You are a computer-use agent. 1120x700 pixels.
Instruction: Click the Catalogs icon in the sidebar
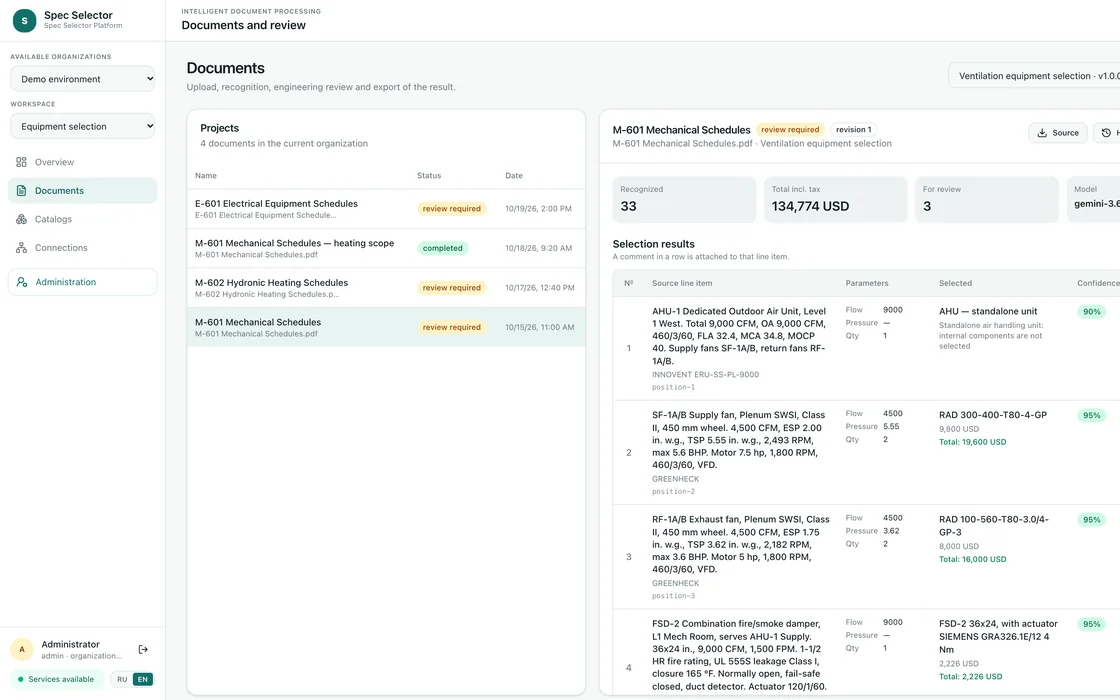coord(21,219)
